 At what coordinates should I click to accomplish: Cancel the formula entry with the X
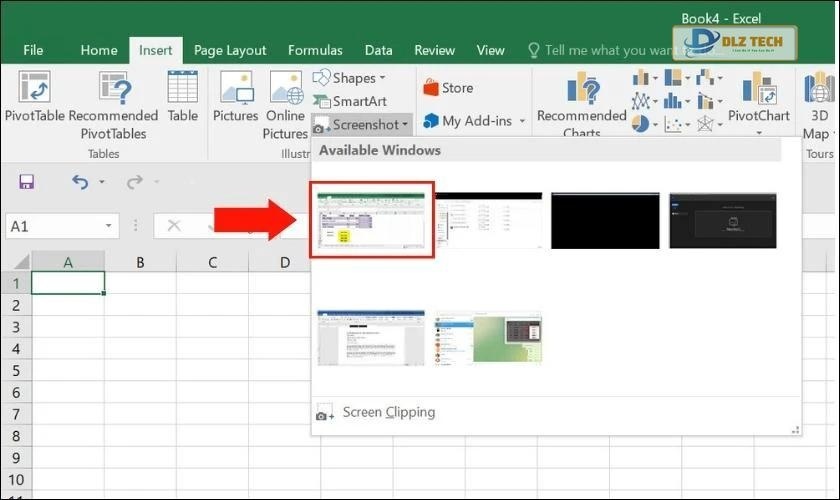[x=174, y=226]
